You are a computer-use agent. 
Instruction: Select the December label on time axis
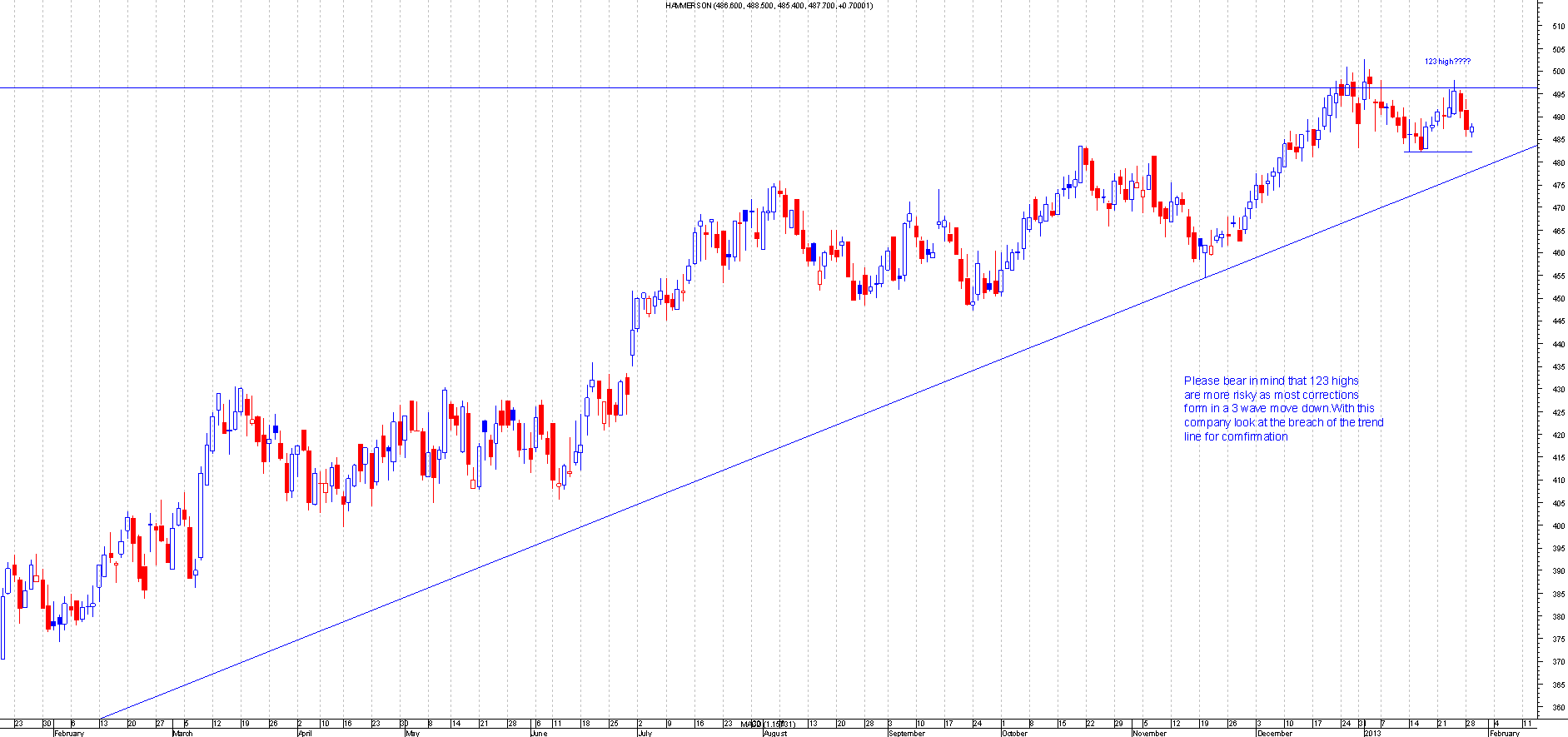[1275, 734]
